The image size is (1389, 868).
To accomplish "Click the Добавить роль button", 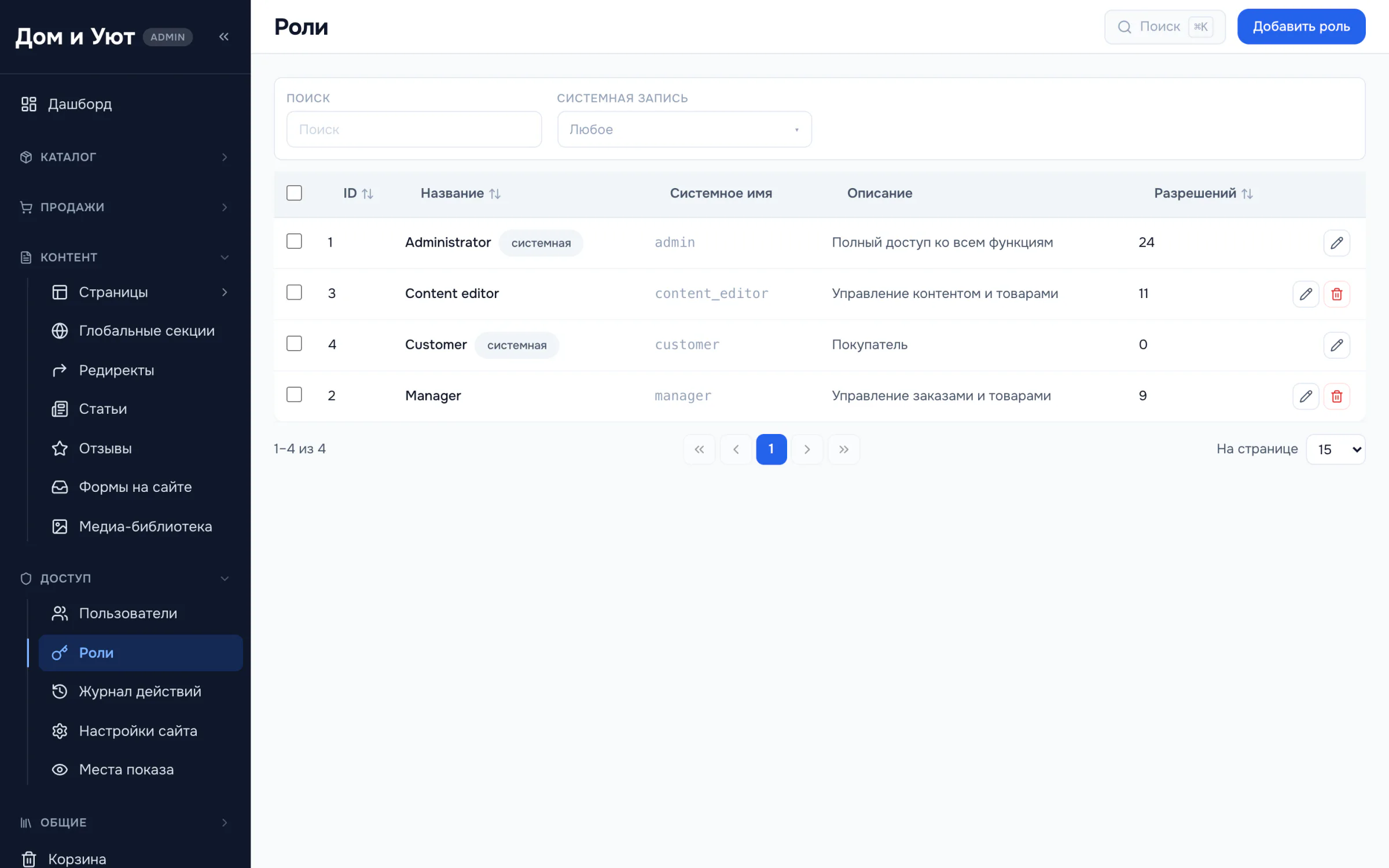I will tap(1301, 27).
